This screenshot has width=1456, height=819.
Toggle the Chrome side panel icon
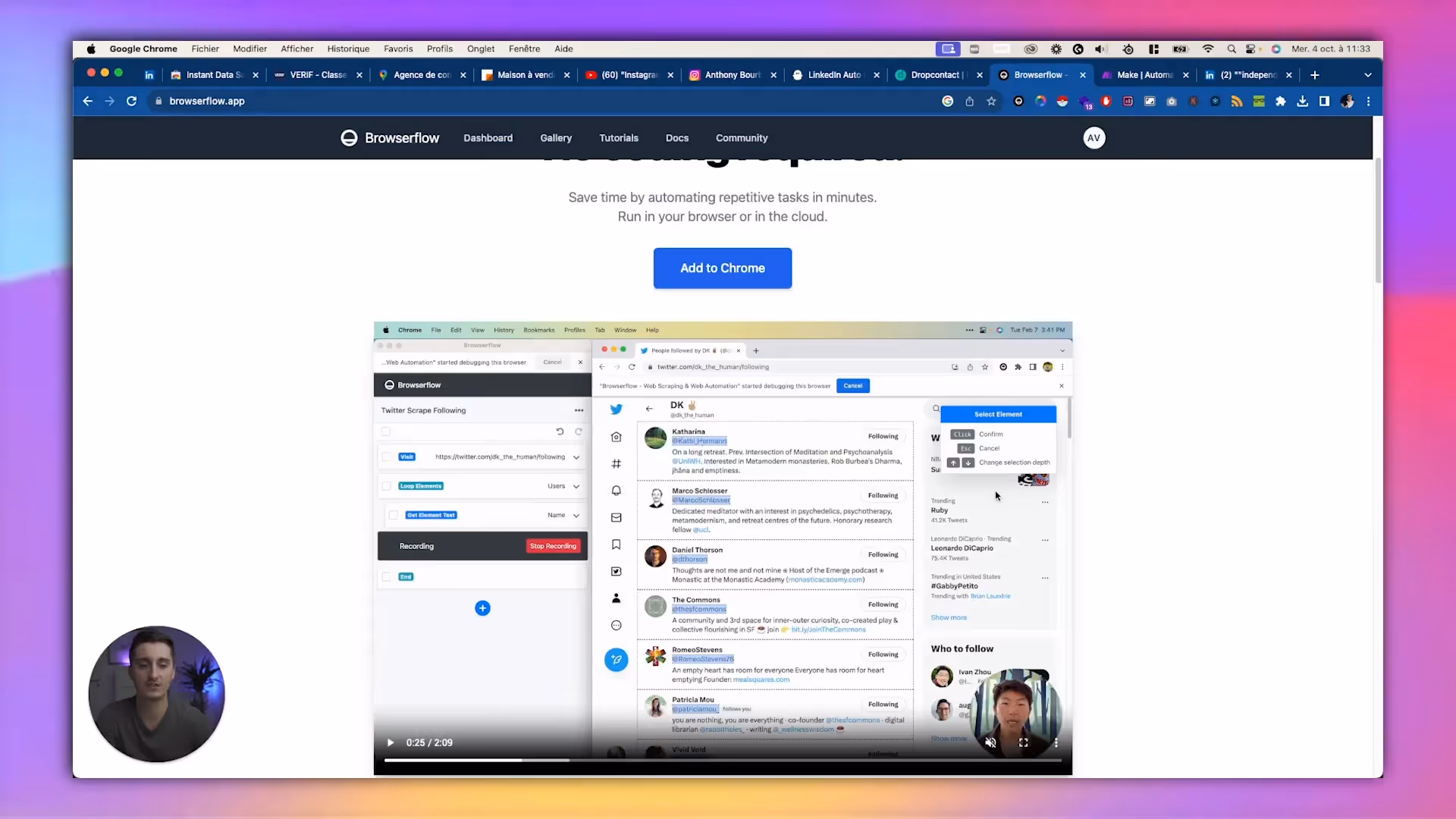point(1325,101)
